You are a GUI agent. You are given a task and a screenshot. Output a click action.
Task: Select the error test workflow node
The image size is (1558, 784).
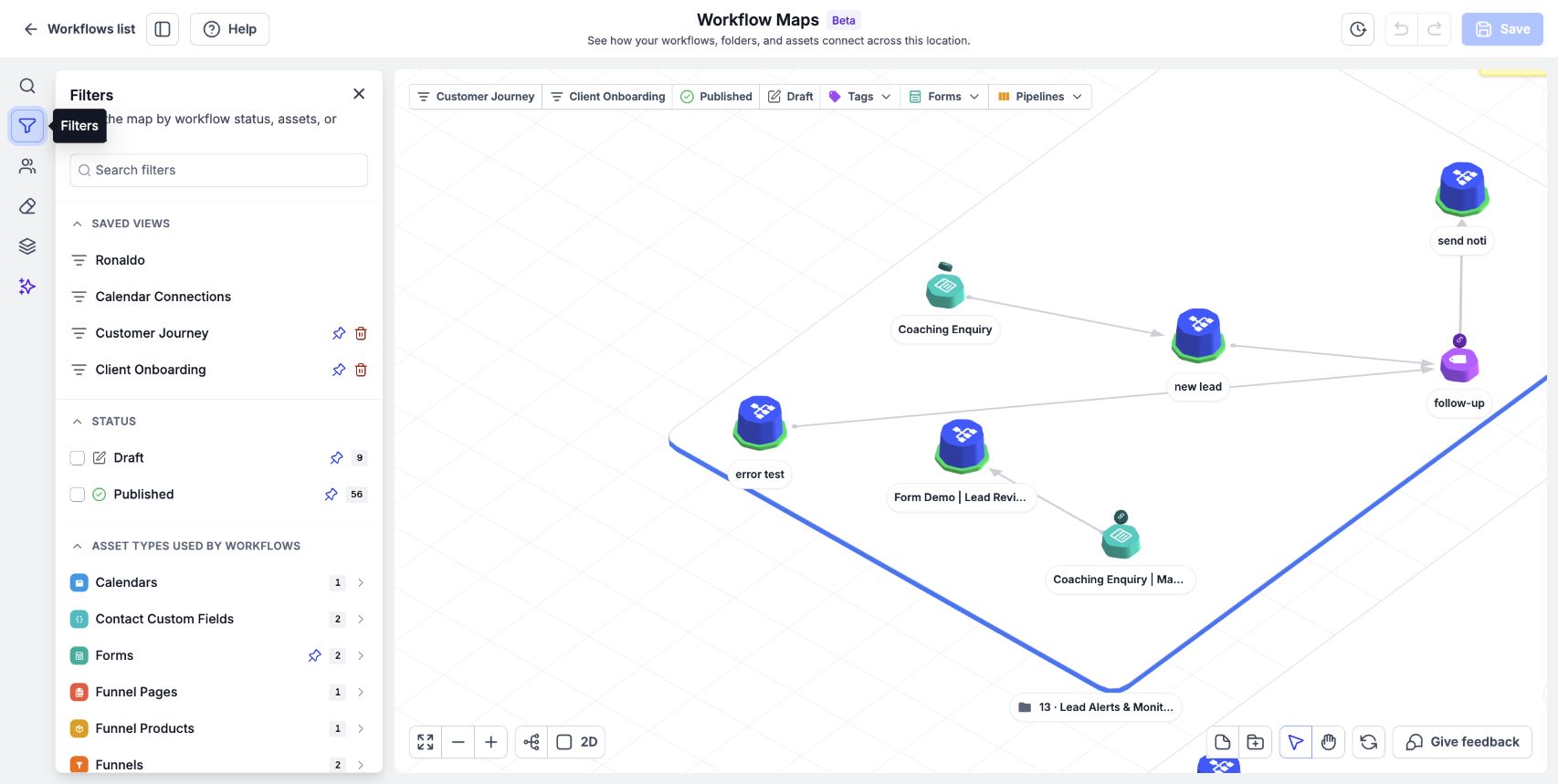pyautogui.click(x=760, y=423)
